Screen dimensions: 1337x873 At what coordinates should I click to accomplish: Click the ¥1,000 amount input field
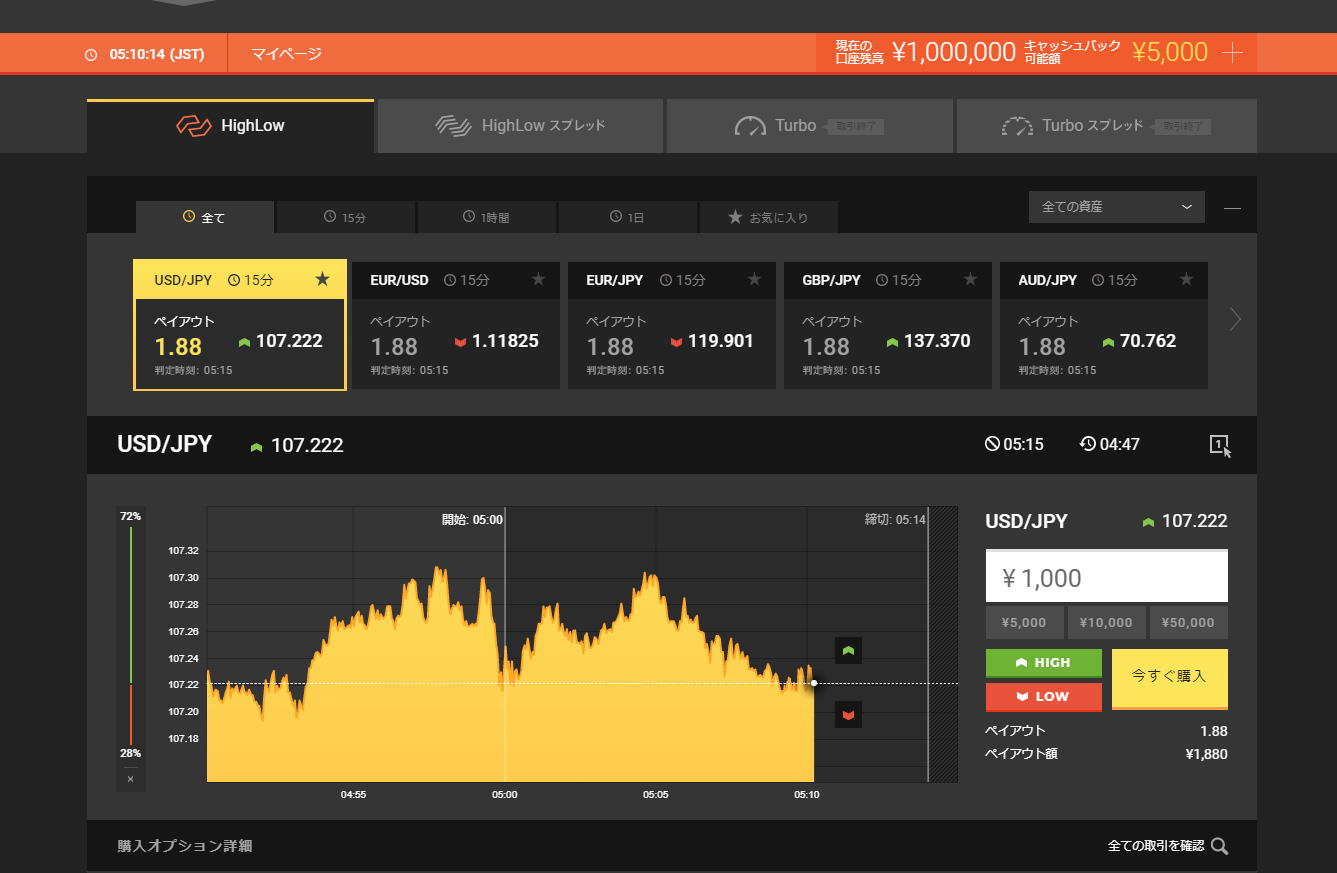(1107, 577)
